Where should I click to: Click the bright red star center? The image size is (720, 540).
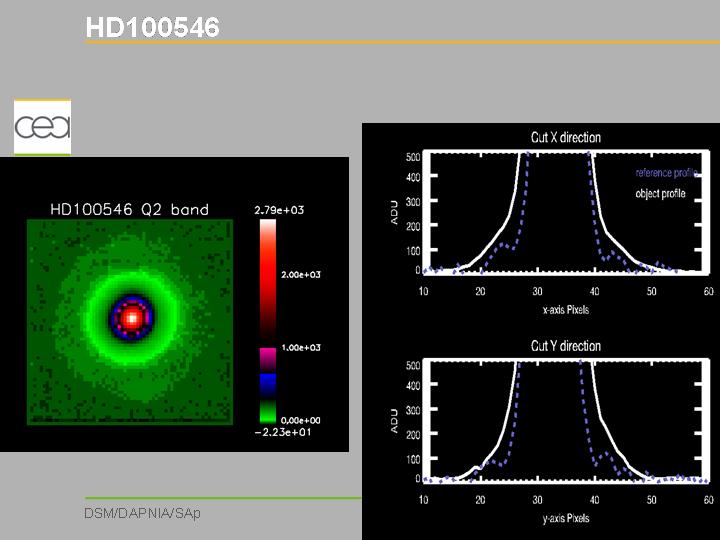(131, 318)
